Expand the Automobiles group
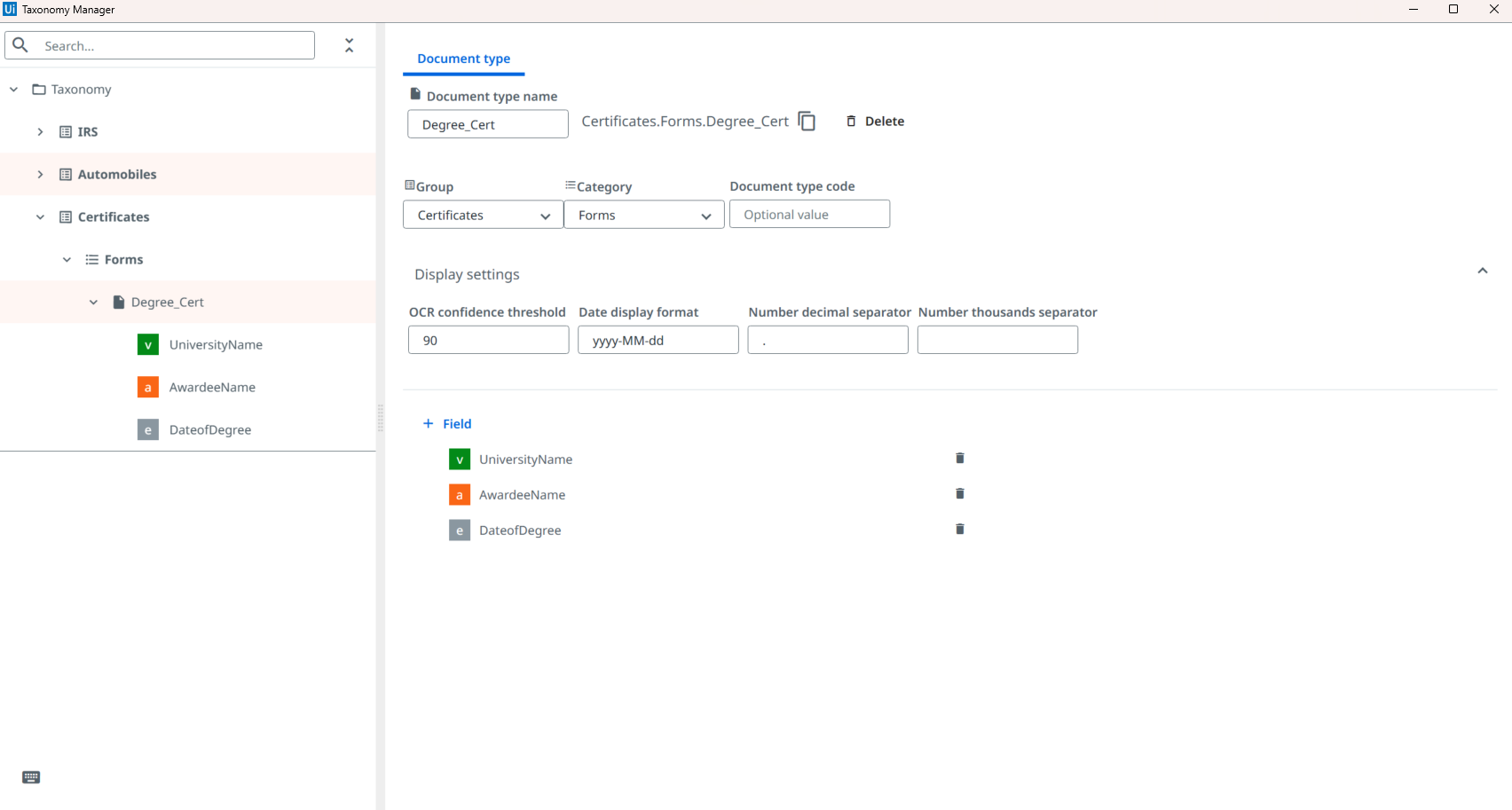This screenshot has width=1512, height=810. 40,174
